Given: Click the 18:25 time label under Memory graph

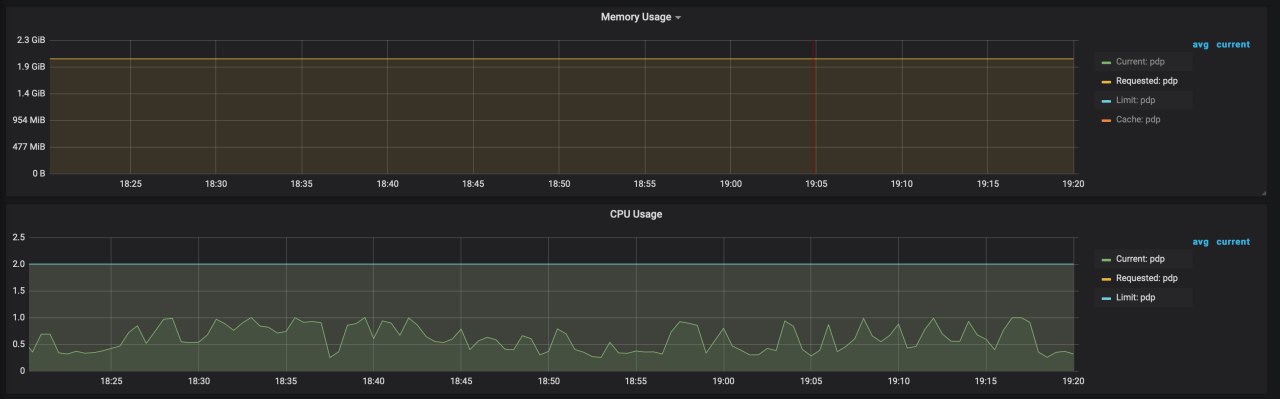Looking at the screenshot, I should click(130, 184).
